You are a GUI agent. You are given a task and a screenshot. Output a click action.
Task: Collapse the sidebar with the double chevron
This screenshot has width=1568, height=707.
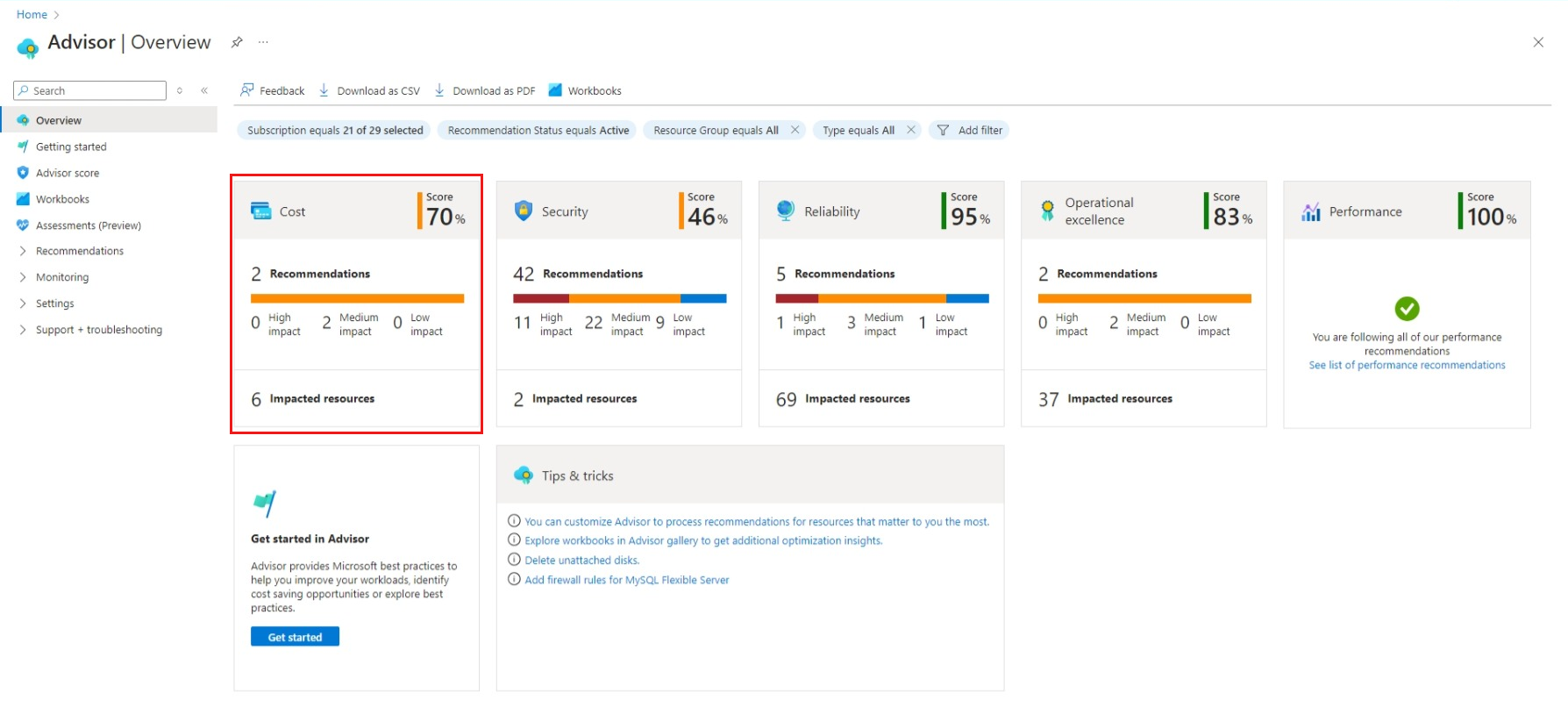(204, 90)
